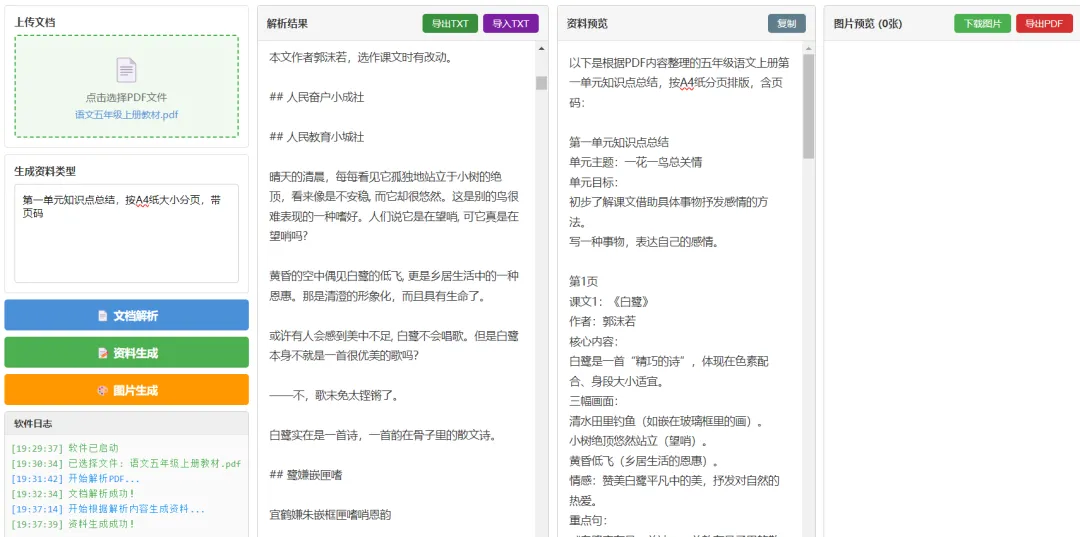Click preview line 黄昏低飞（乡居生活的恩惠）。

[644, 461]
